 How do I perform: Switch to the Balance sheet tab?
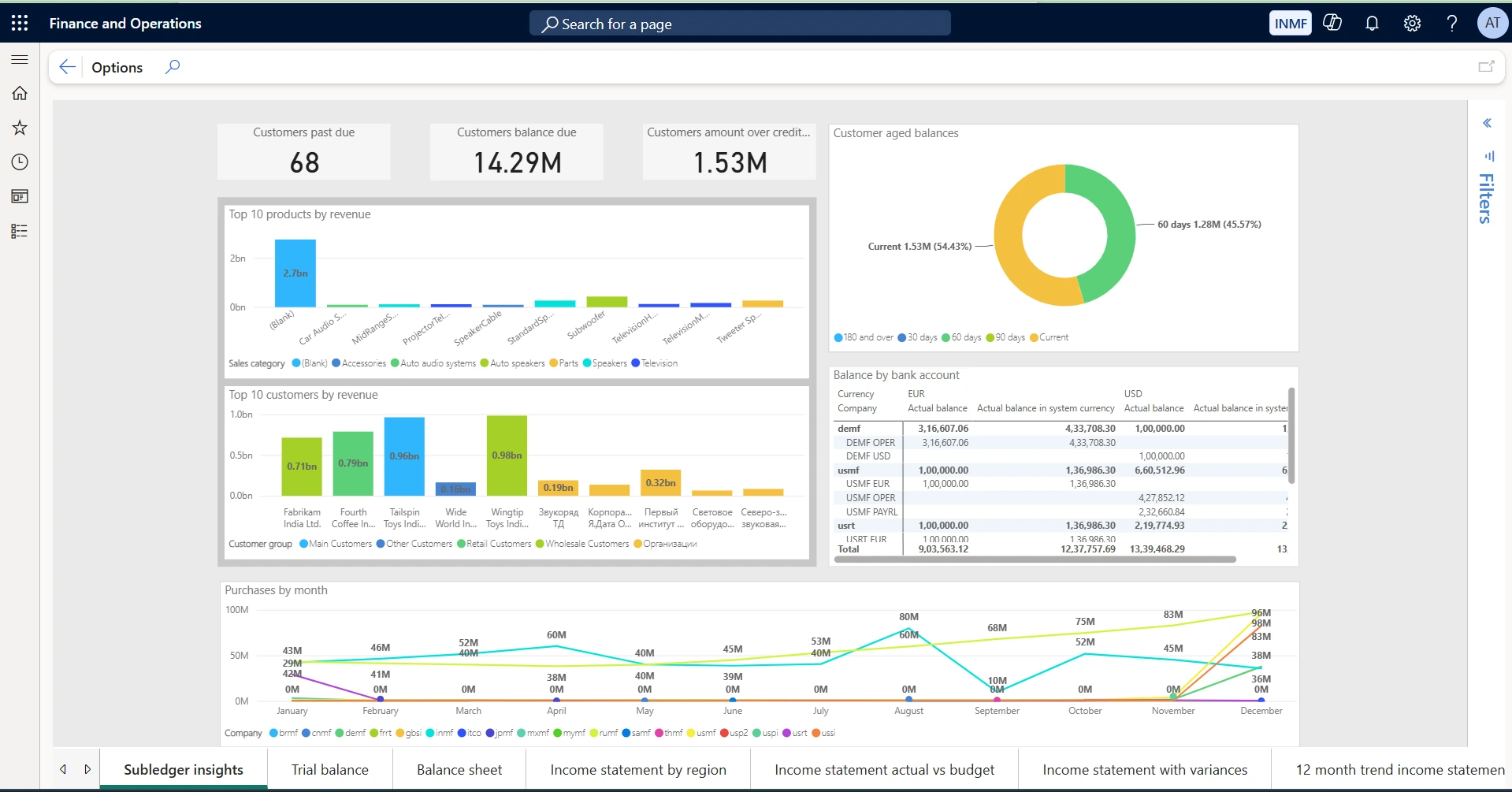point(459,769)
